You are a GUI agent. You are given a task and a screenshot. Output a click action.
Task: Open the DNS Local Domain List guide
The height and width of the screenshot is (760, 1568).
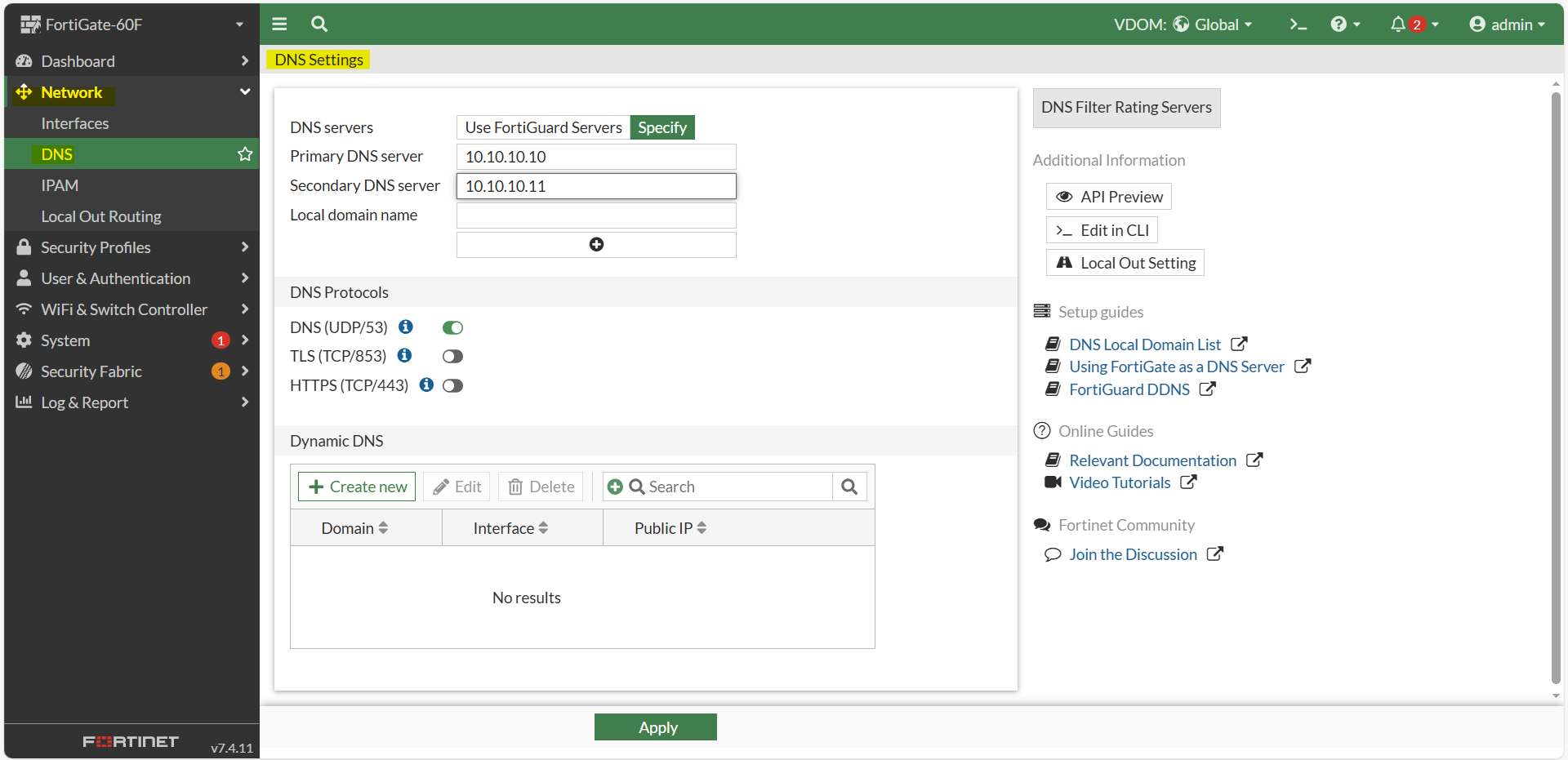1145,344
